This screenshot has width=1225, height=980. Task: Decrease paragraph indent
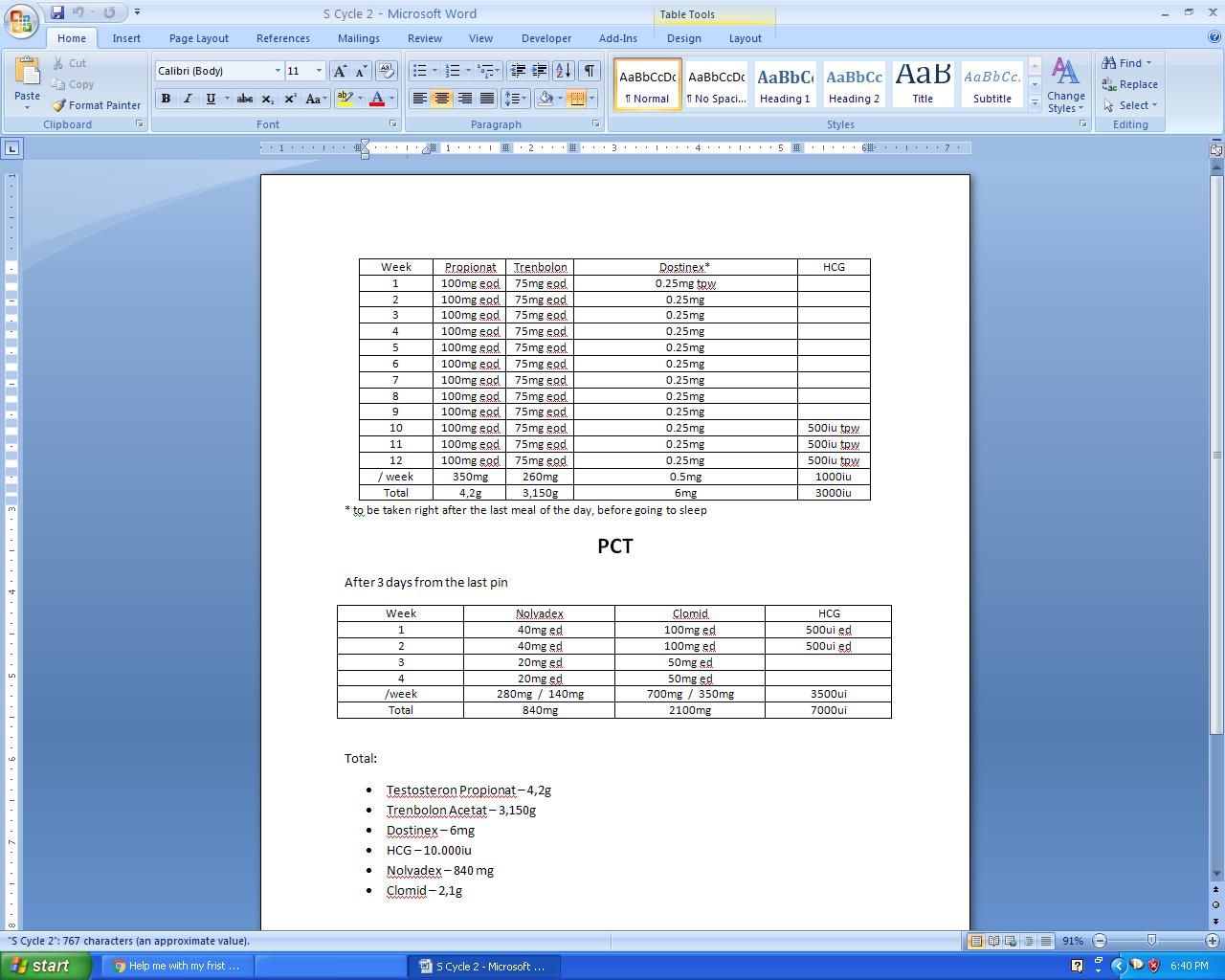518,71
